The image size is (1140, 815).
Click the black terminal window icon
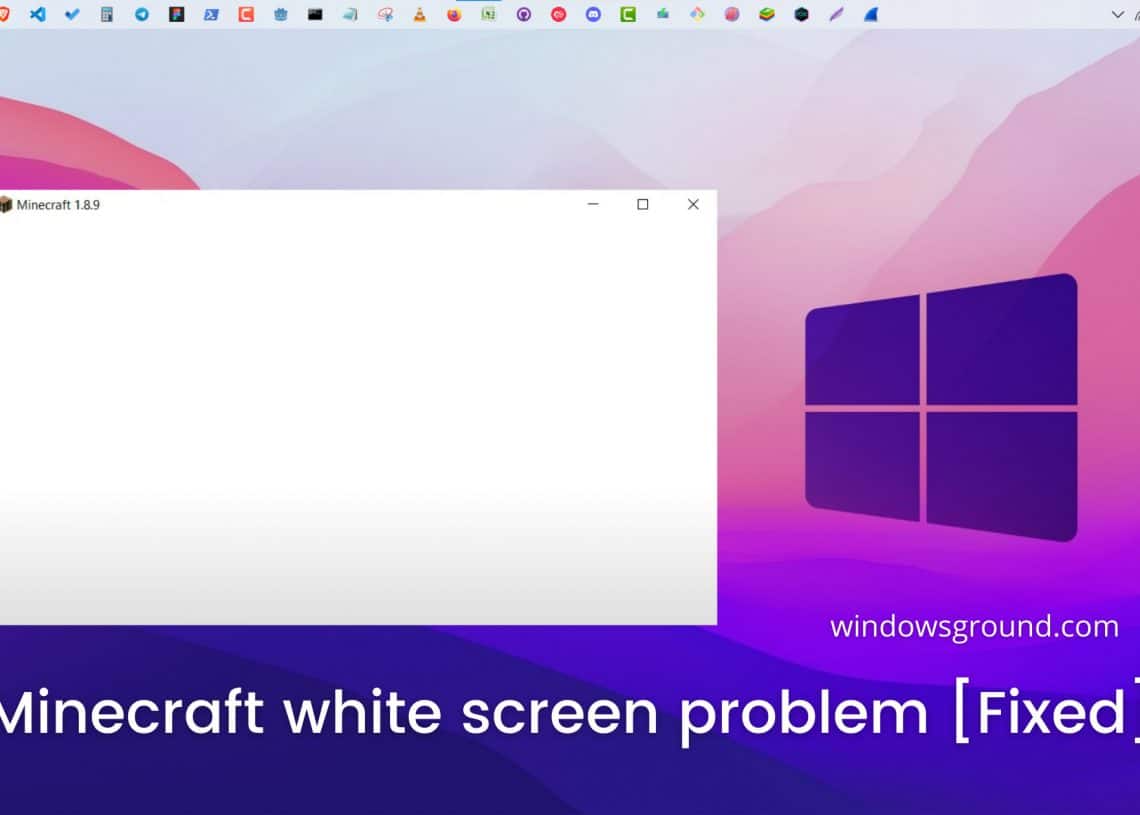click(315, 14)
